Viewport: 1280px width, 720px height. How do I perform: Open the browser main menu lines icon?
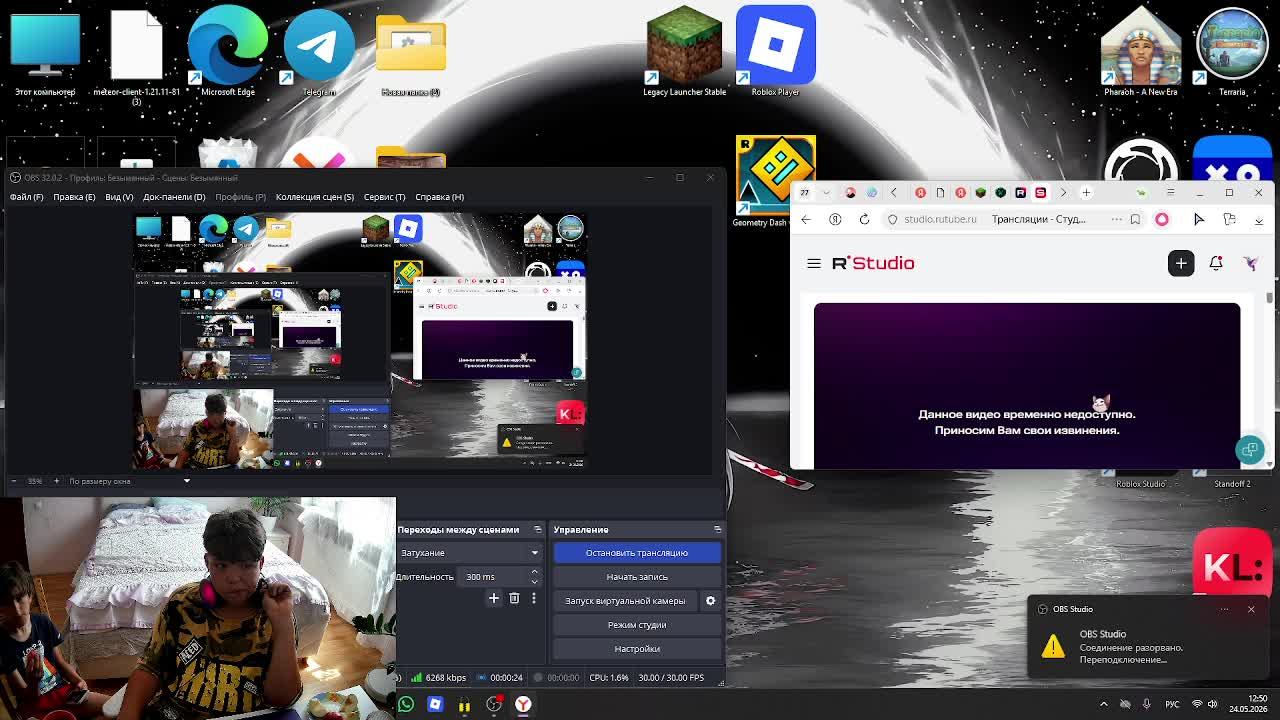coord(1170,192)
